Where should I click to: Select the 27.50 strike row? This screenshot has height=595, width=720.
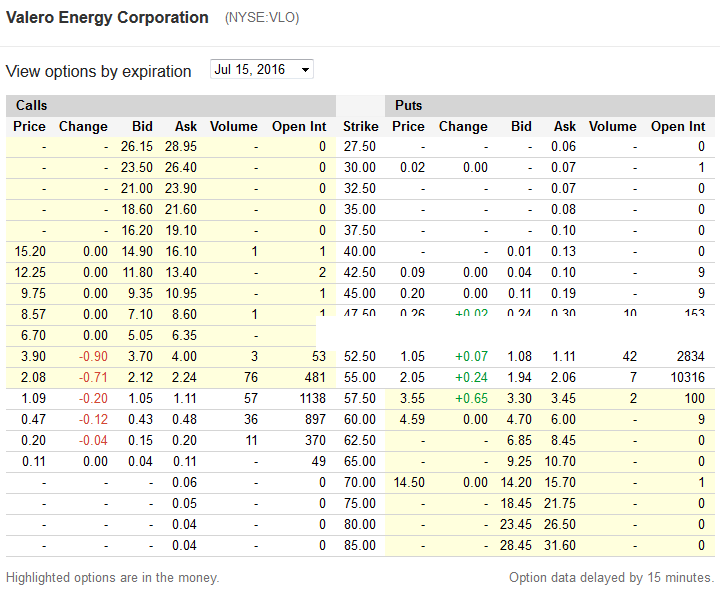pyautogui.click(x=360, y=146)
